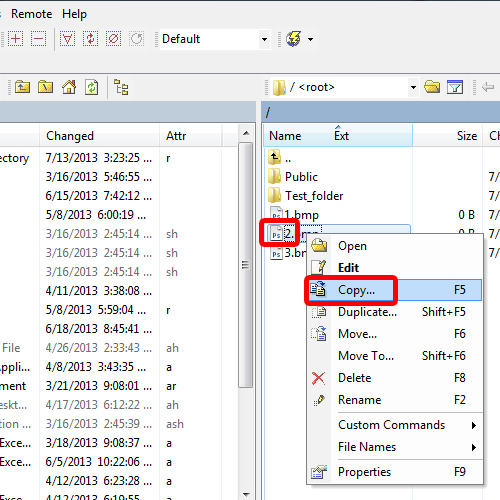Expand File Names submenu
This screenshot has width=500, height=500.
(395, 447)
